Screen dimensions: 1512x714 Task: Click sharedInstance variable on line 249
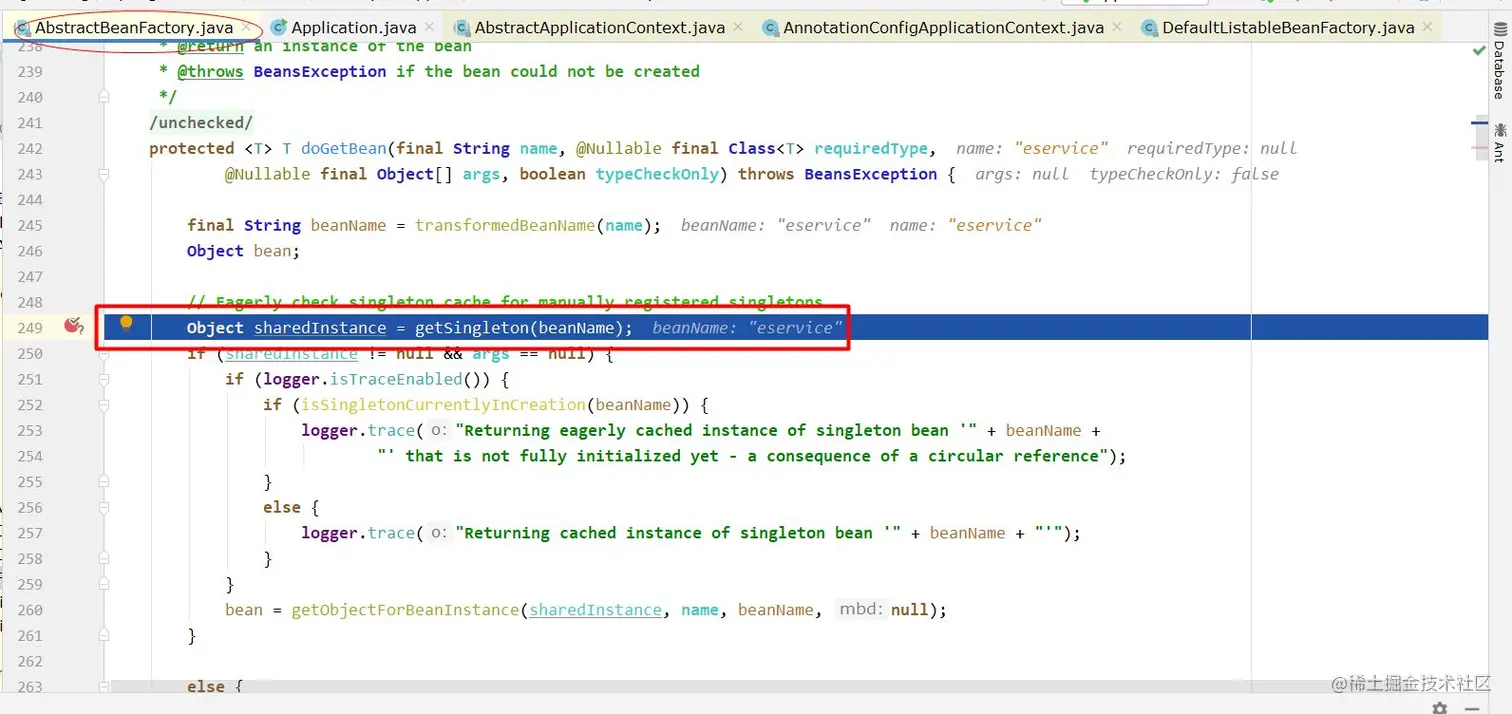(x=320, y=328)
